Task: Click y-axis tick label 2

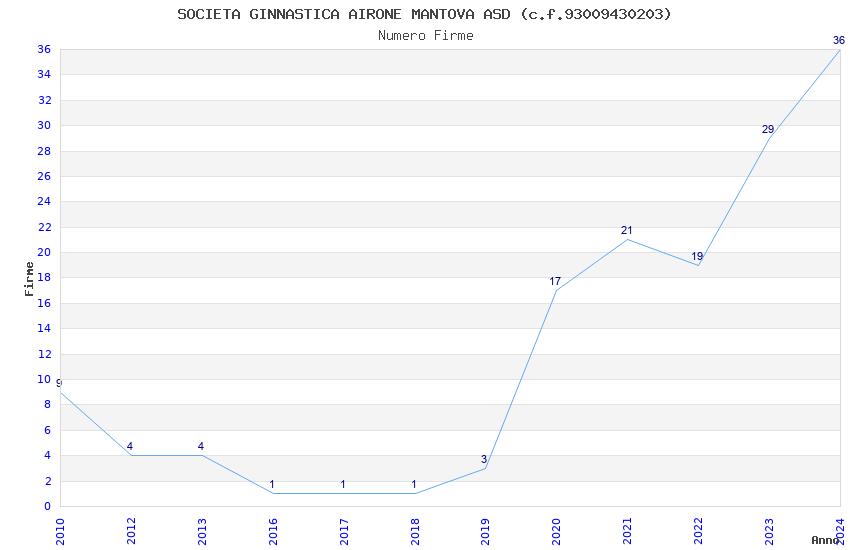Action: pyautogui.click(x=48, y=481)
